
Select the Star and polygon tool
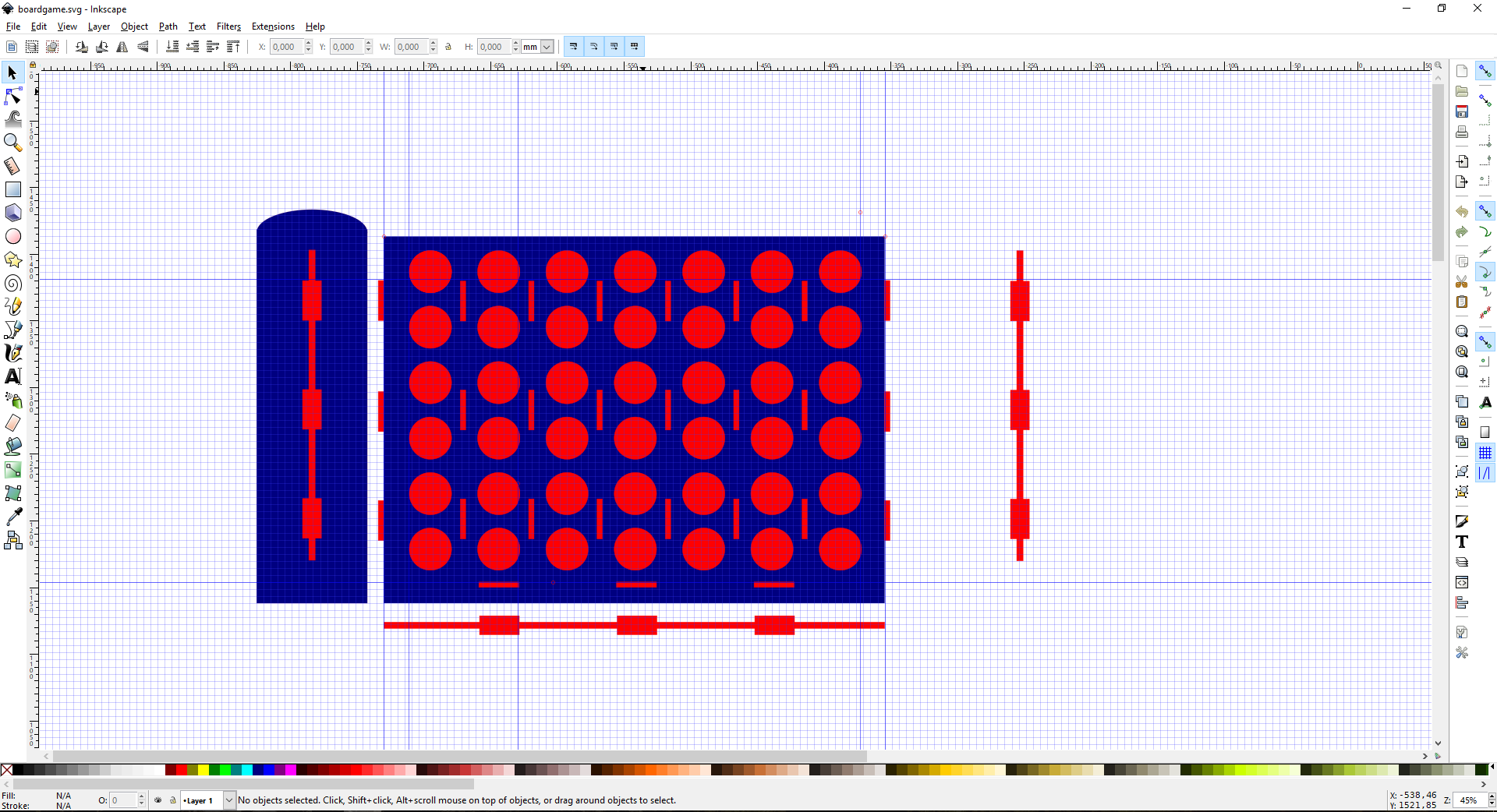pyautogui.click(x=12, y=259)
